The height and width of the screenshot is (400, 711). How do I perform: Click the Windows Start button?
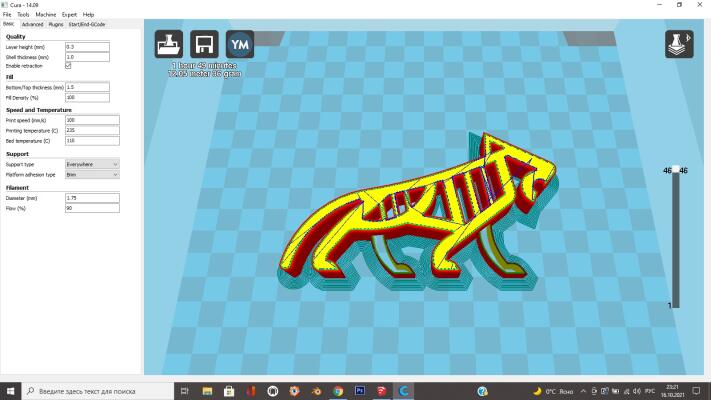pos(10,391)
